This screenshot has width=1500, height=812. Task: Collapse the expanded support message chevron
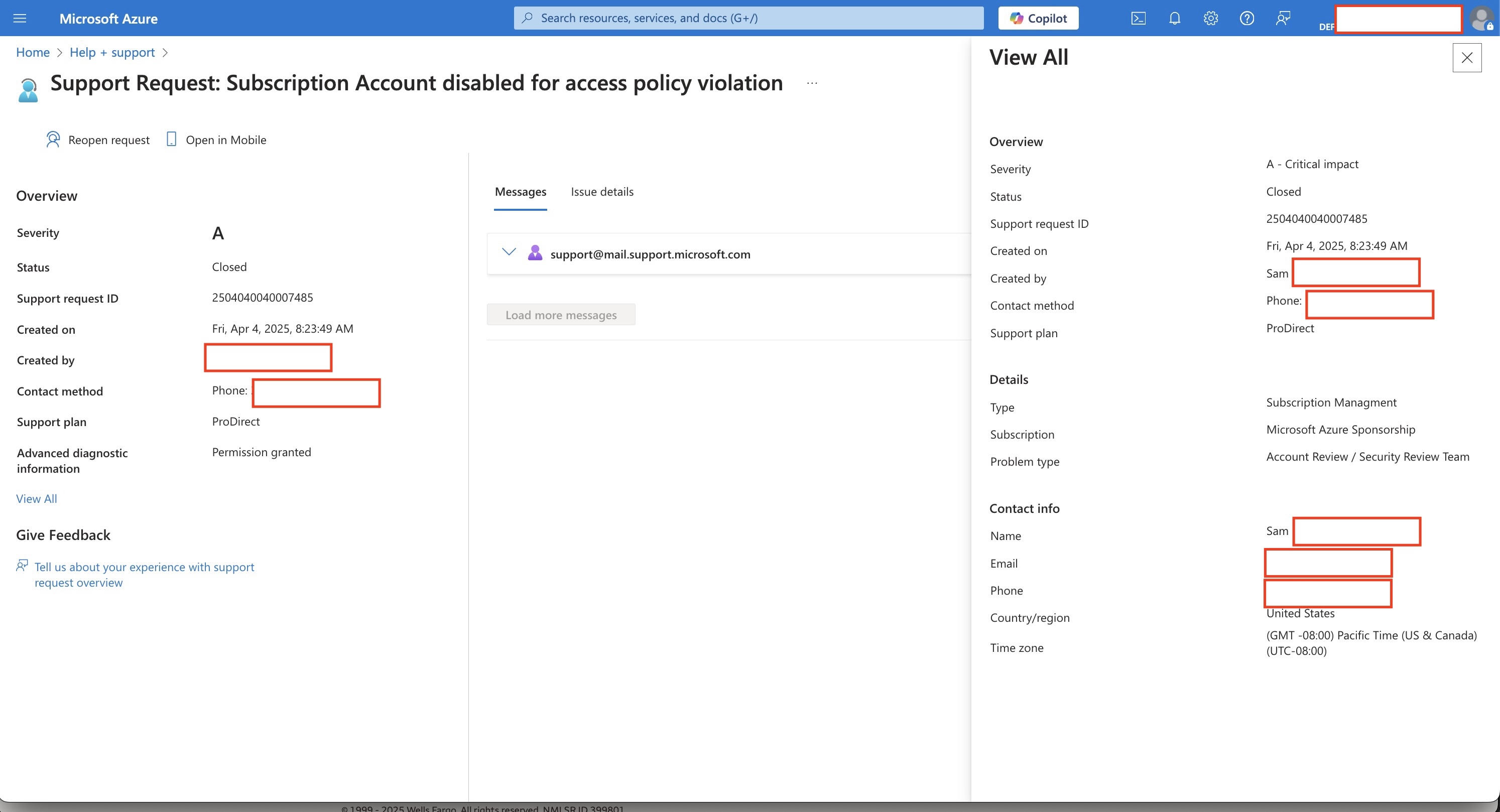pyautogui.click(x=509, y=252)
